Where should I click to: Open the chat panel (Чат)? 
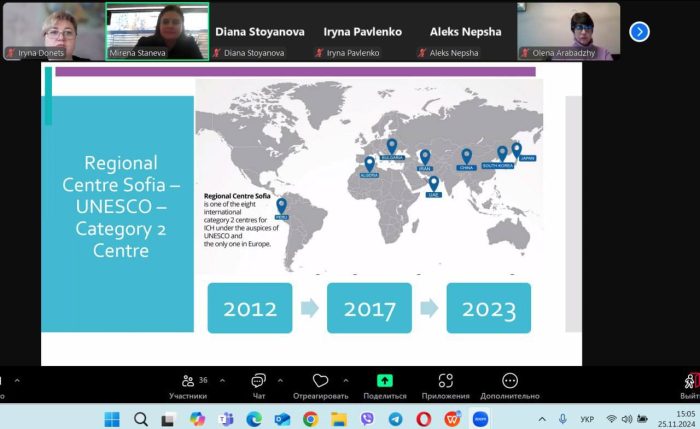(258, 386)
